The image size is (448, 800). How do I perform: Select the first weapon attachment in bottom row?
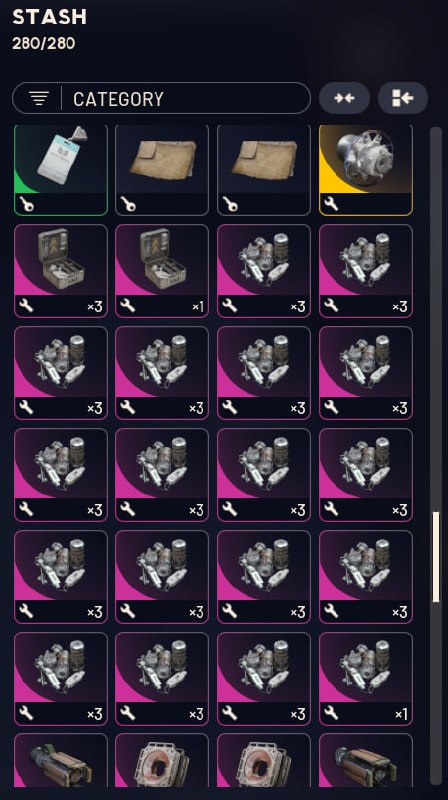click(61, 760)
